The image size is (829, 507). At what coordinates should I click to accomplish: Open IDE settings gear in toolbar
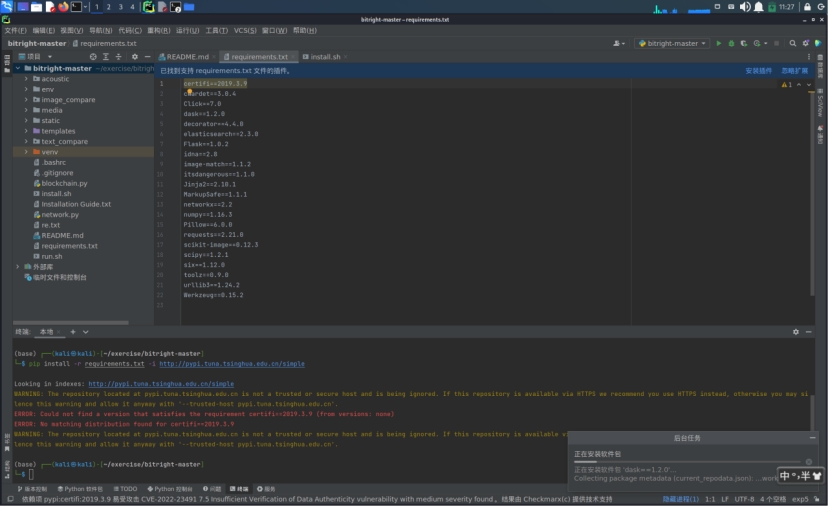click(806, 44)
